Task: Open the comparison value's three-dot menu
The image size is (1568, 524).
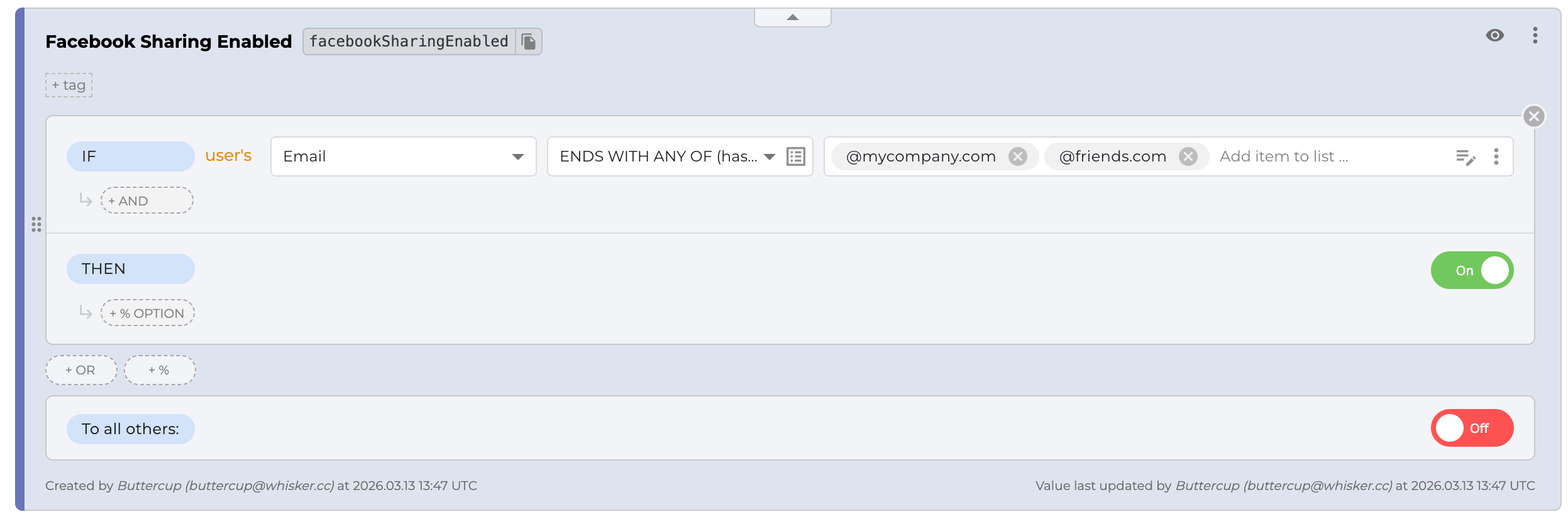Action: tap(1496, 156)
